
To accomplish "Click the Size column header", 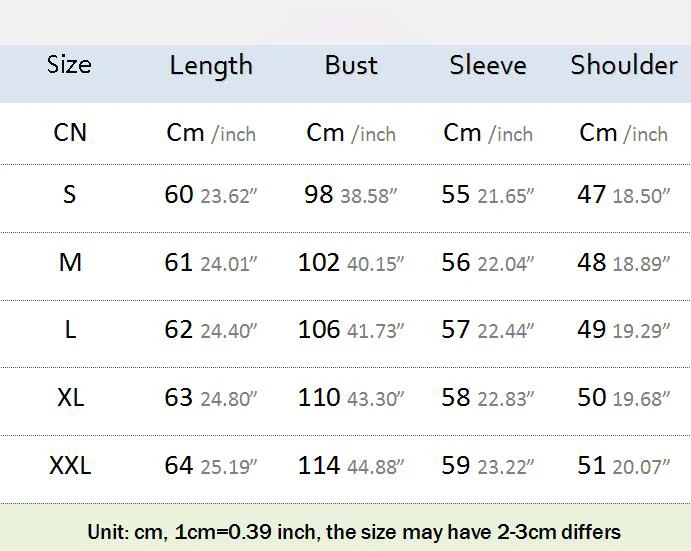I will pos(69,65).
